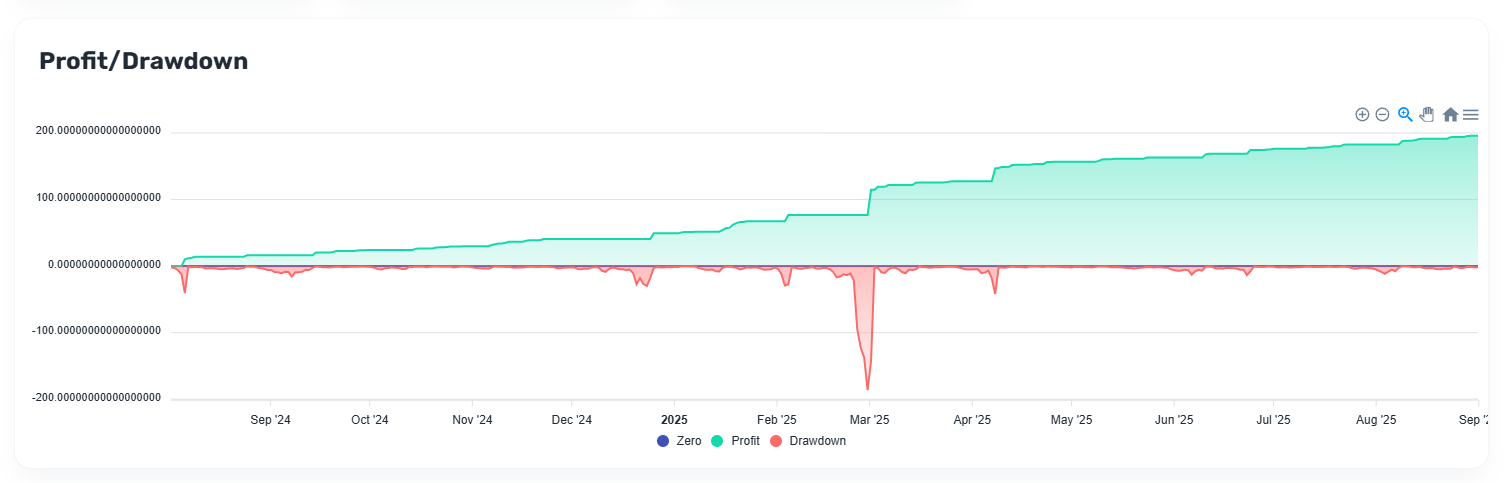Click the red Drawdown legend dot
Screen dimensions: 1507x483
coord(775,441)
